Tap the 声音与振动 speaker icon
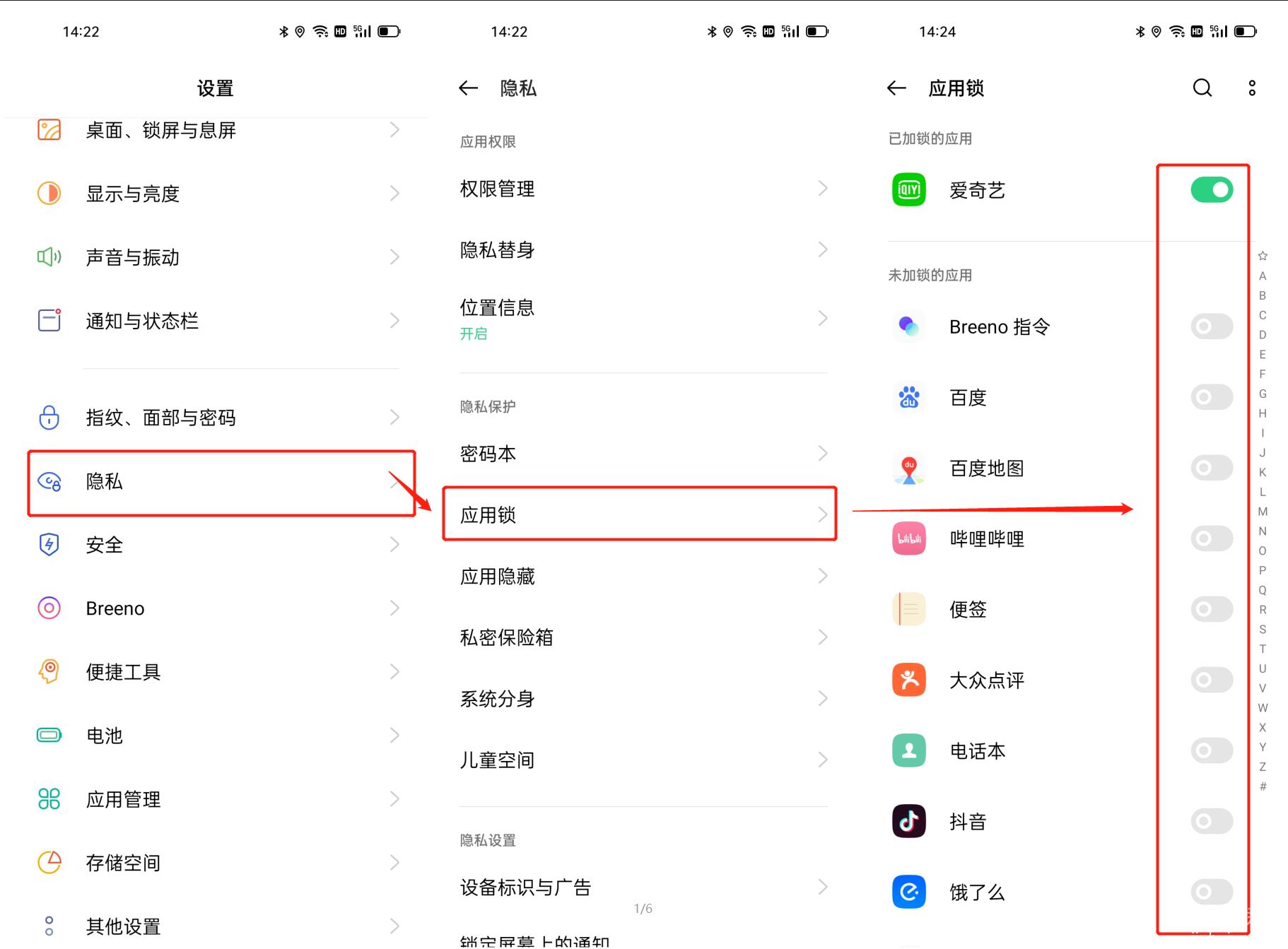 click(49, 257)
